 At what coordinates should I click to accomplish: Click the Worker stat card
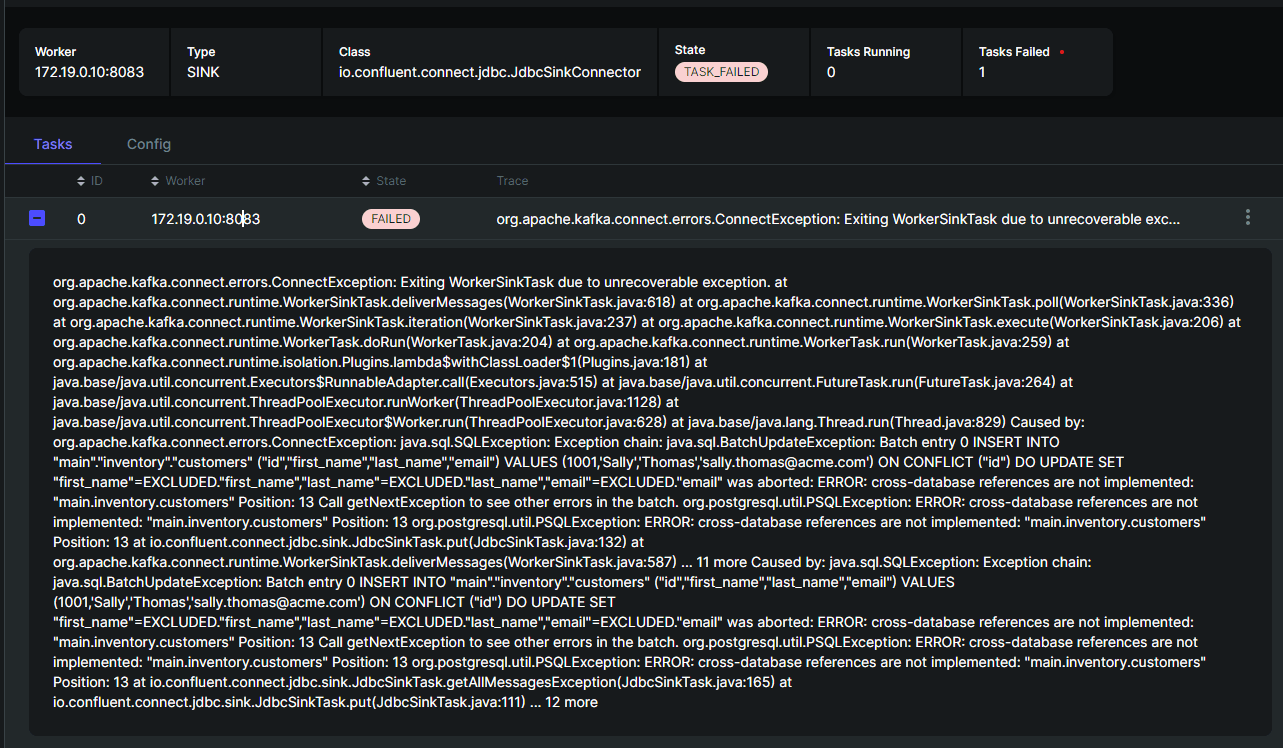(x=93, y=61)
